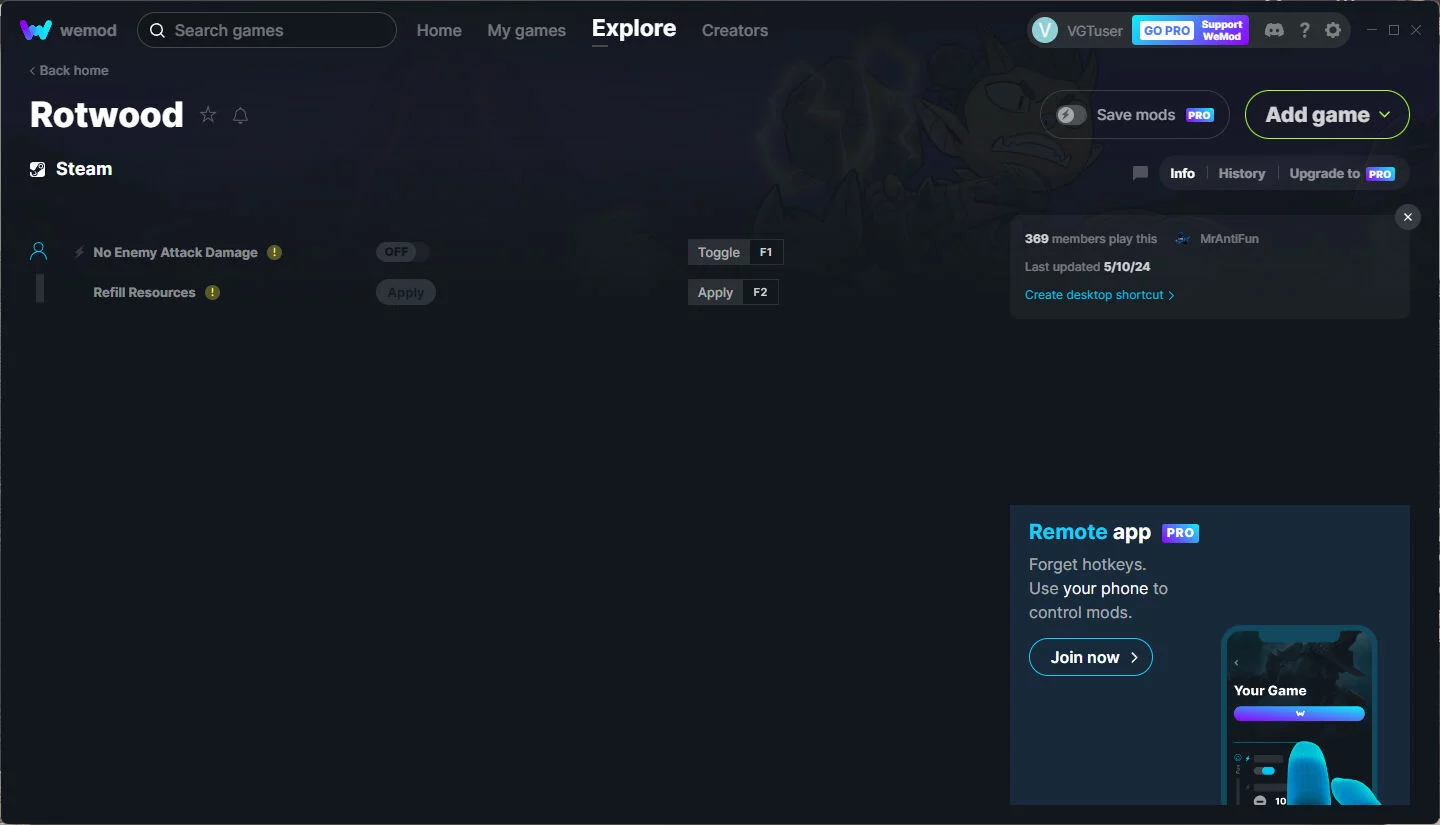Click the Apply pill for Refill Resources
Viewport: 1440px width, 825px height.
tap(406, 292)
